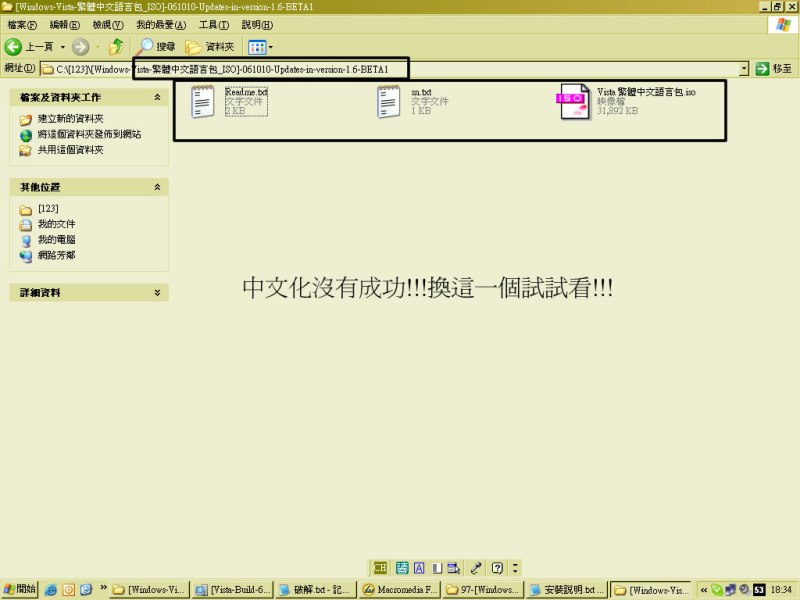Open the 我的最愛(A) menu

tap(161, 24)
